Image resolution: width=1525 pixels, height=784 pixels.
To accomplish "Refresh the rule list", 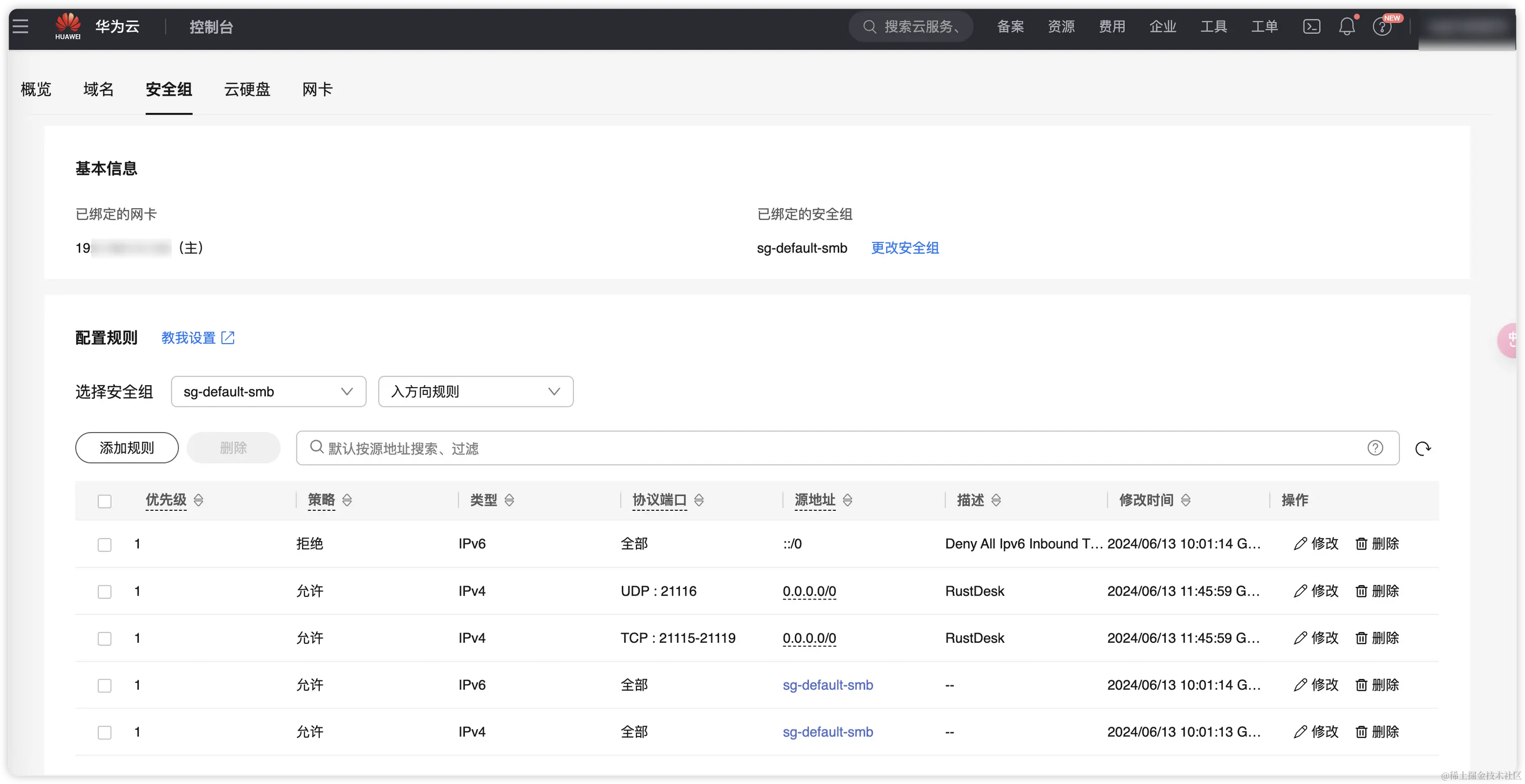I will (x=1423, y=449).
